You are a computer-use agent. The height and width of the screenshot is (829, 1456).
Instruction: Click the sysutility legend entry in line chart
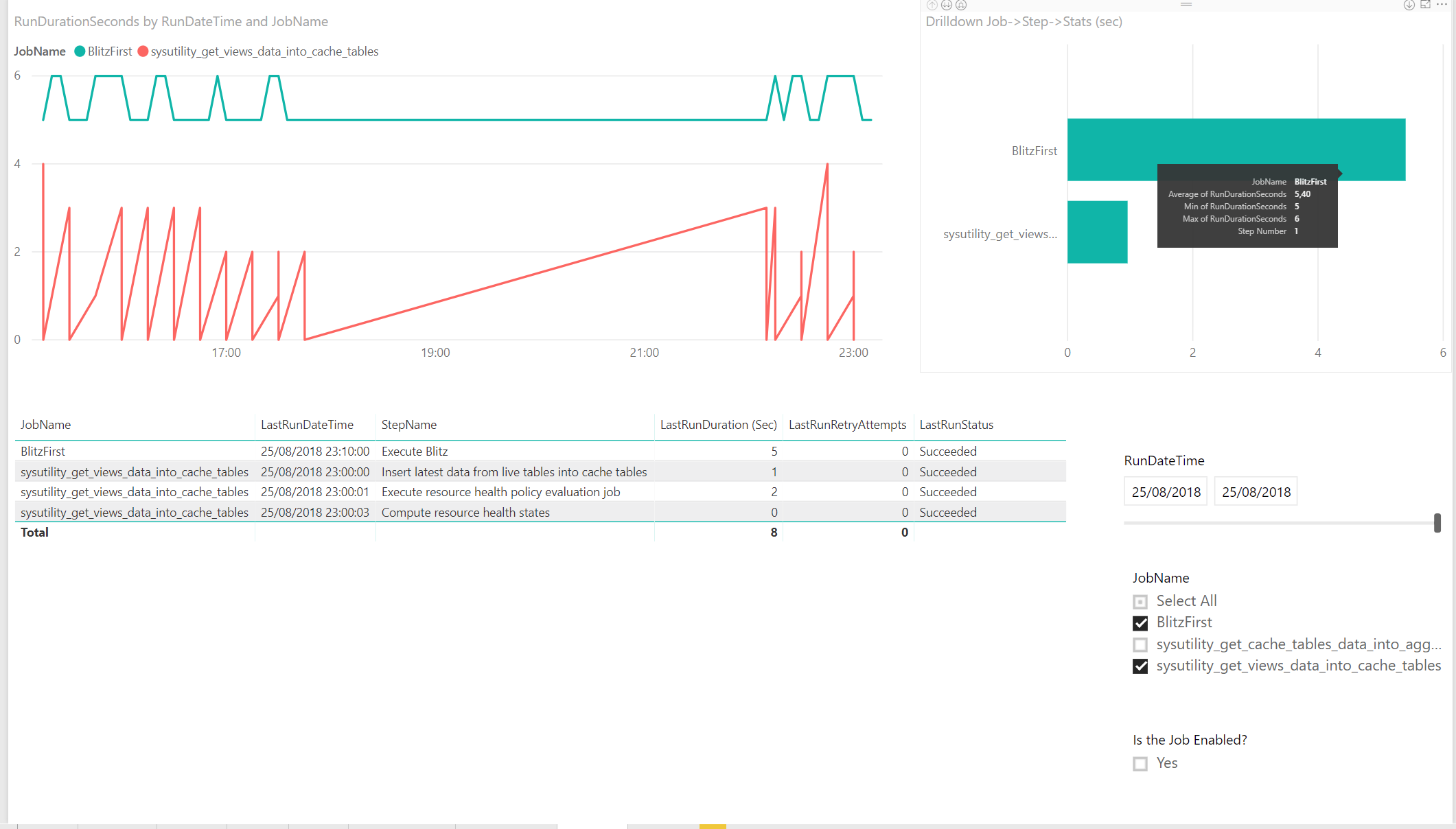[x=264, y=51]
